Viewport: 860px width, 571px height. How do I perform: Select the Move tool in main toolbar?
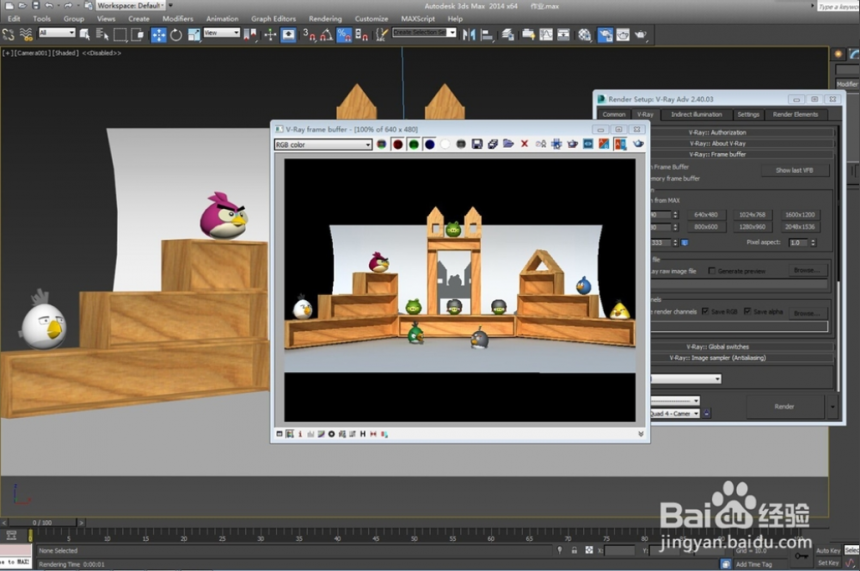point(158,35)
